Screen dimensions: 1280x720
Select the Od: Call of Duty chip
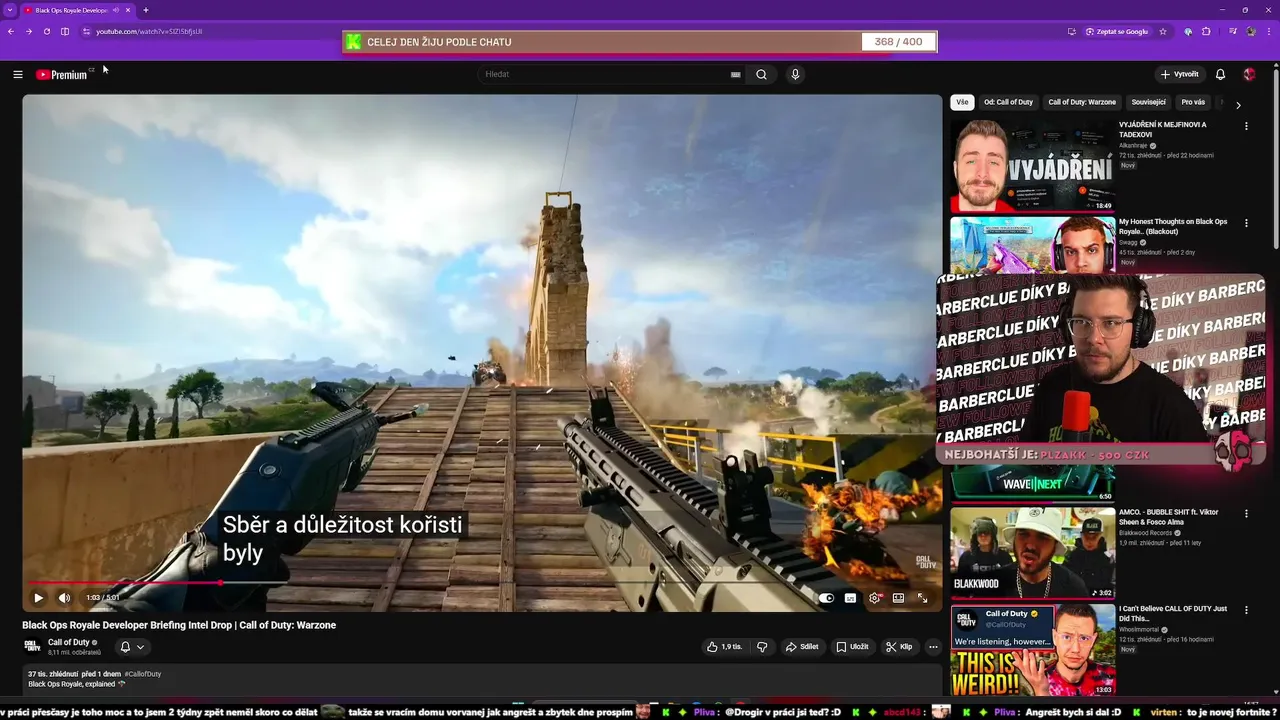tap(1008, 102)
